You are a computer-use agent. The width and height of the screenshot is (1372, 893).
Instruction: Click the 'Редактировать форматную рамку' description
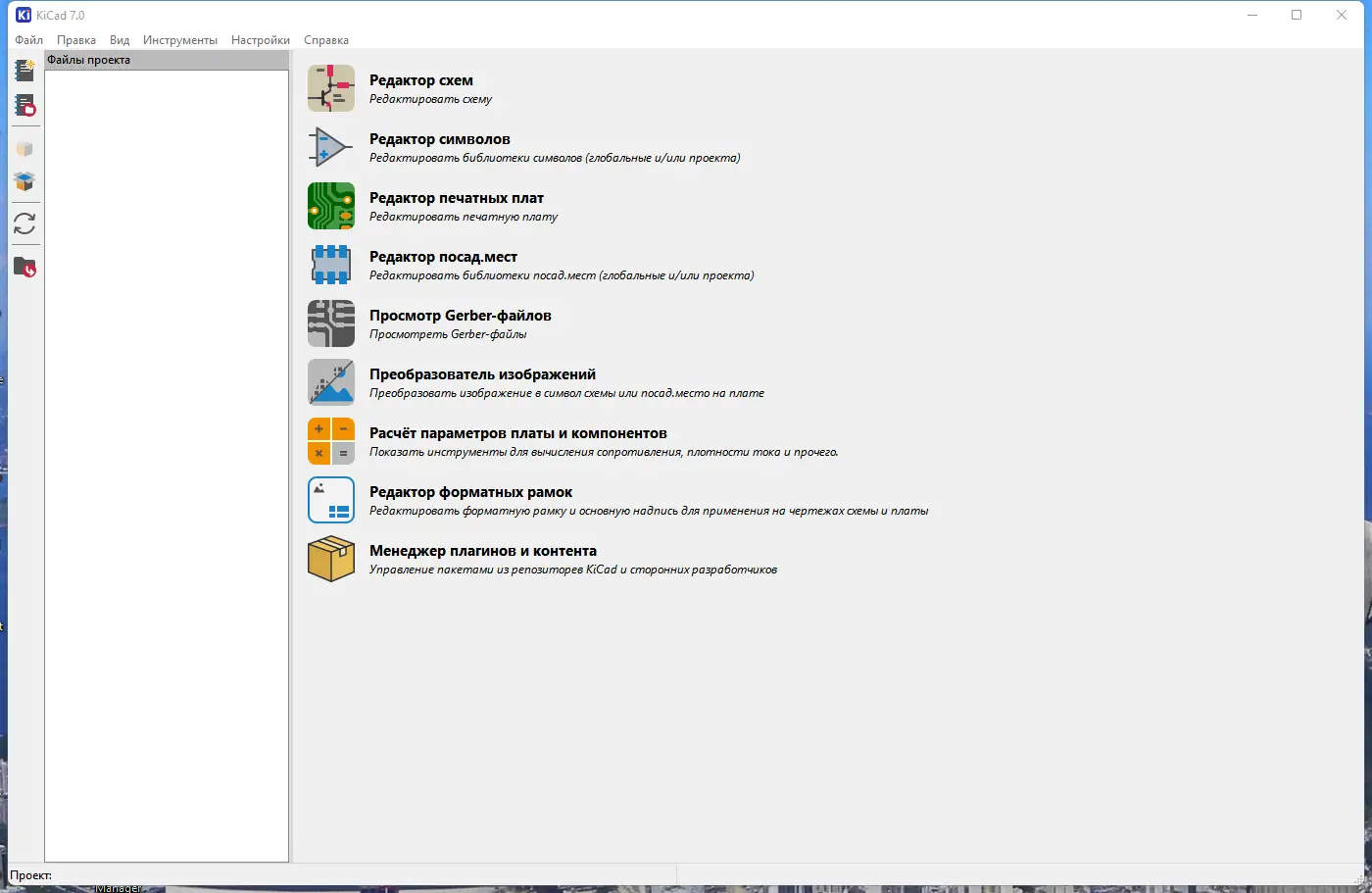649,511
